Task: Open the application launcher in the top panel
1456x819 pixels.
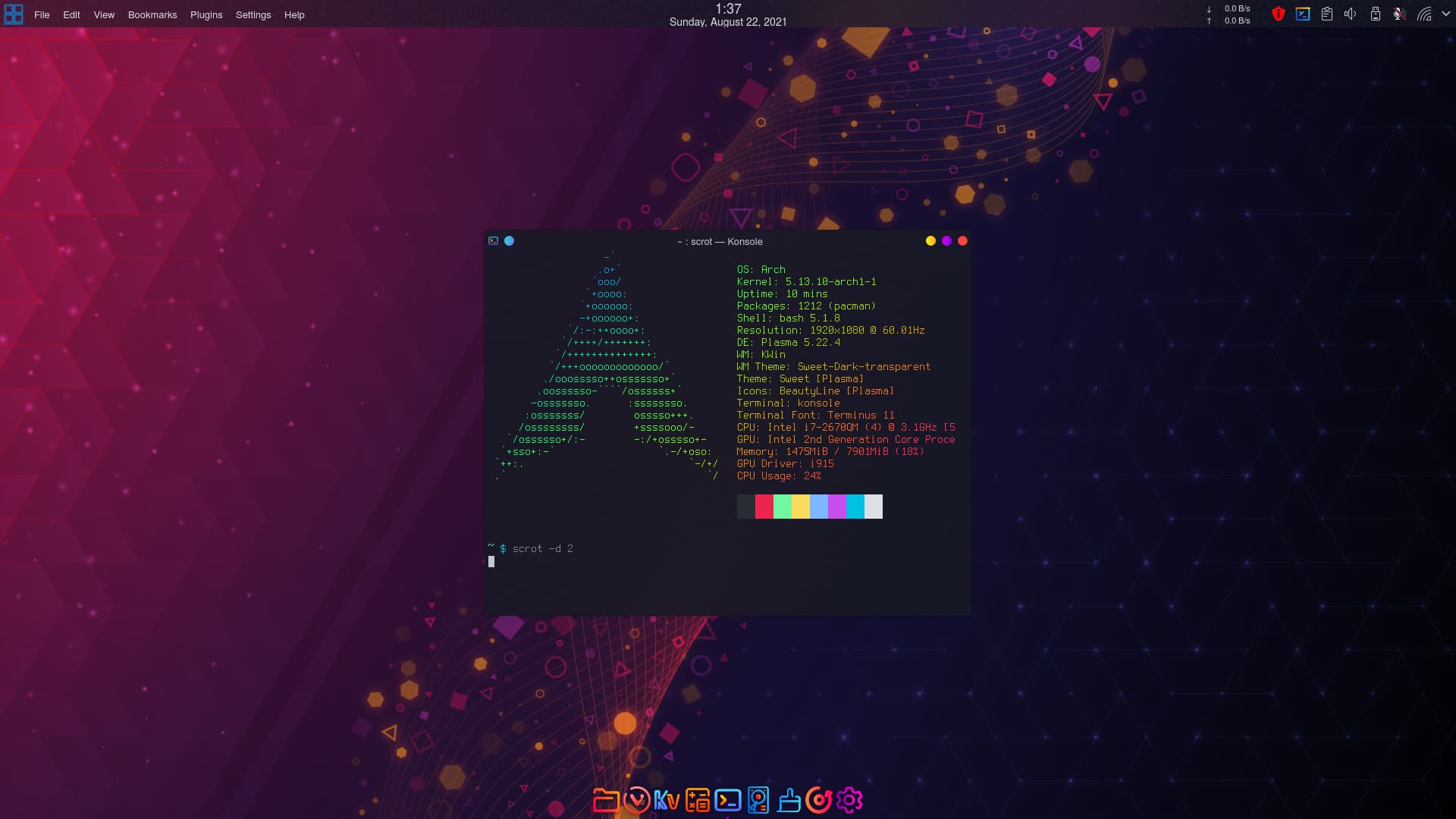Action: point(13,14)
